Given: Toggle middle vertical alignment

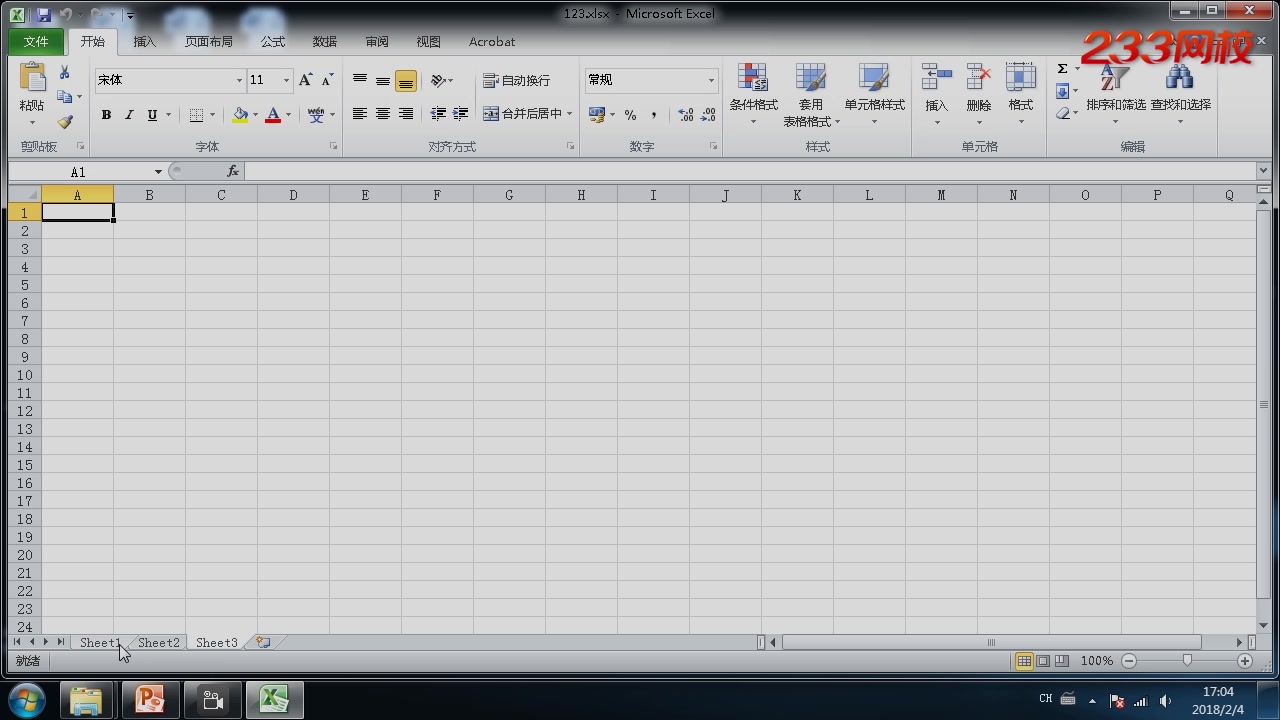Looking at the screenshot, I should (383, 81).
